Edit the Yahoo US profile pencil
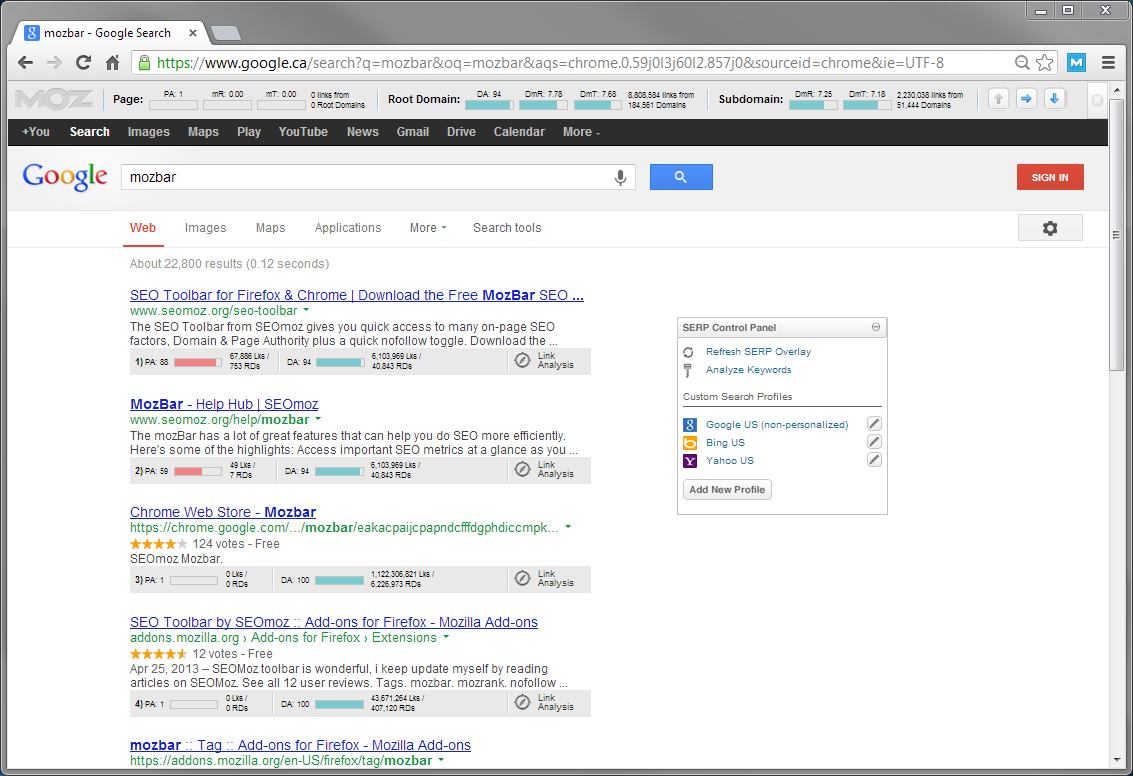The height and width of the screenshot is (776, 1133). tap(874, 460)
